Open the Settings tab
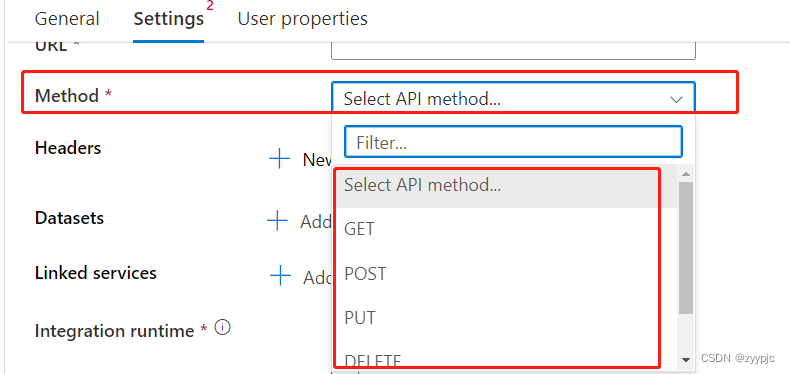This screenshot has height=374, width=790. coord(169,19)
